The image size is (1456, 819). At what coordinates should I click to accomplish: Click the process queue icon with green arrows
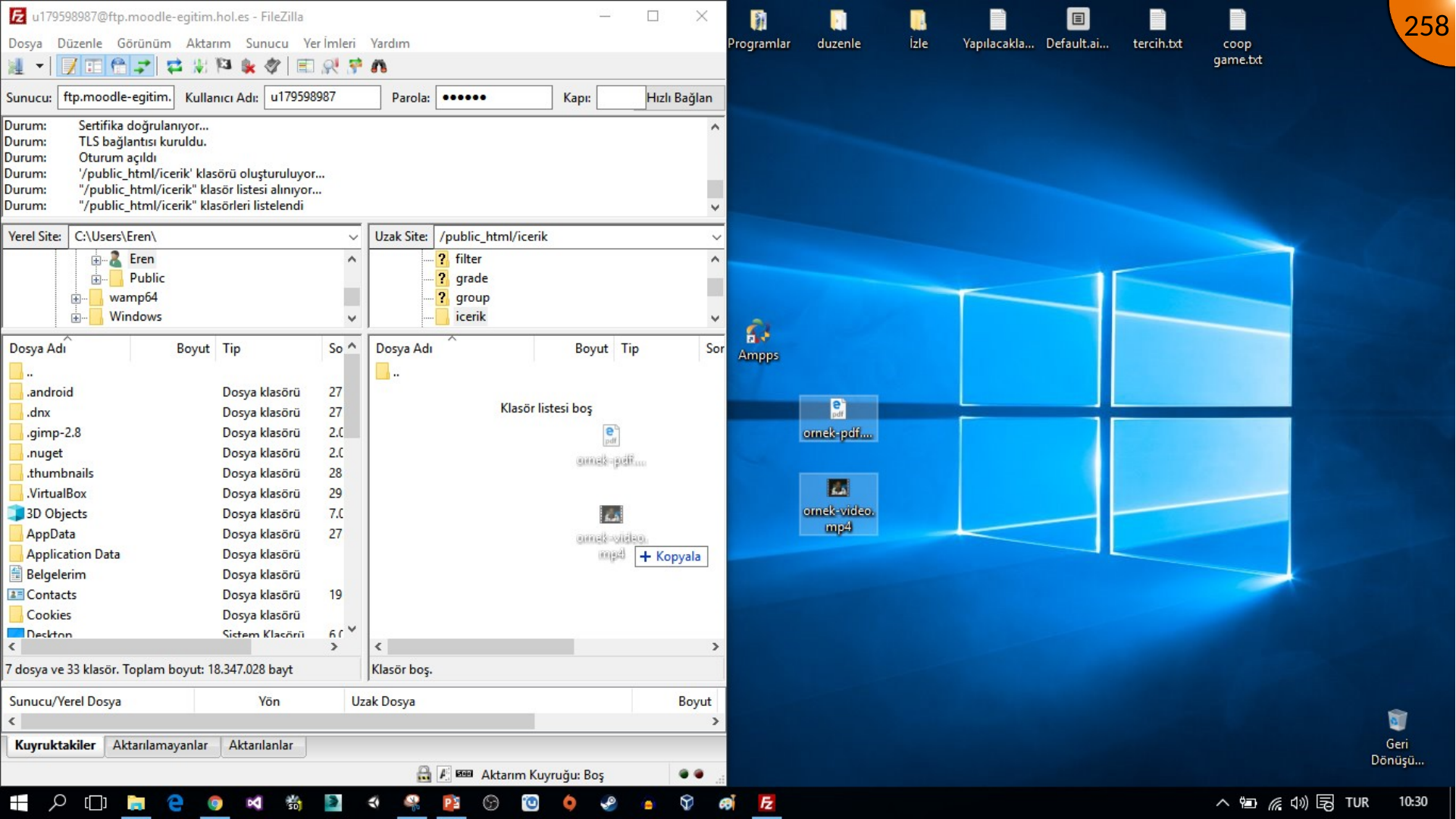pyautogui.click(x=199, y=66)
